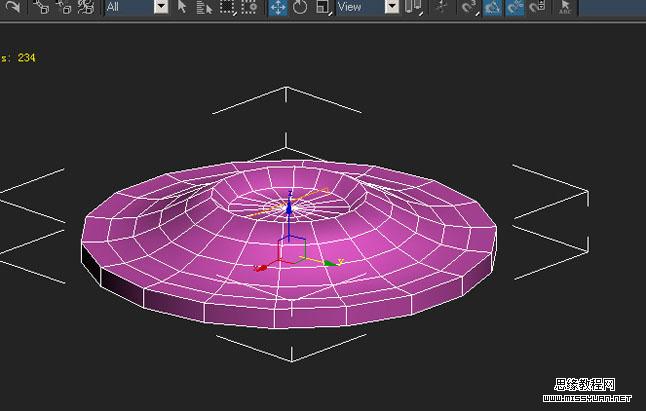
Task: Toggle the Window/Crossing selection mode
Action: [249, 7]
